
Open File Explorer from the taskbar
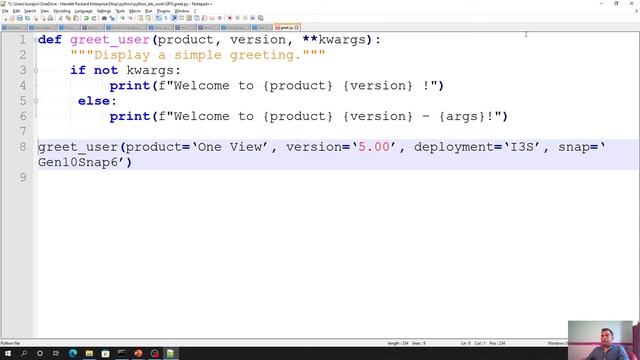pos(89,353)
